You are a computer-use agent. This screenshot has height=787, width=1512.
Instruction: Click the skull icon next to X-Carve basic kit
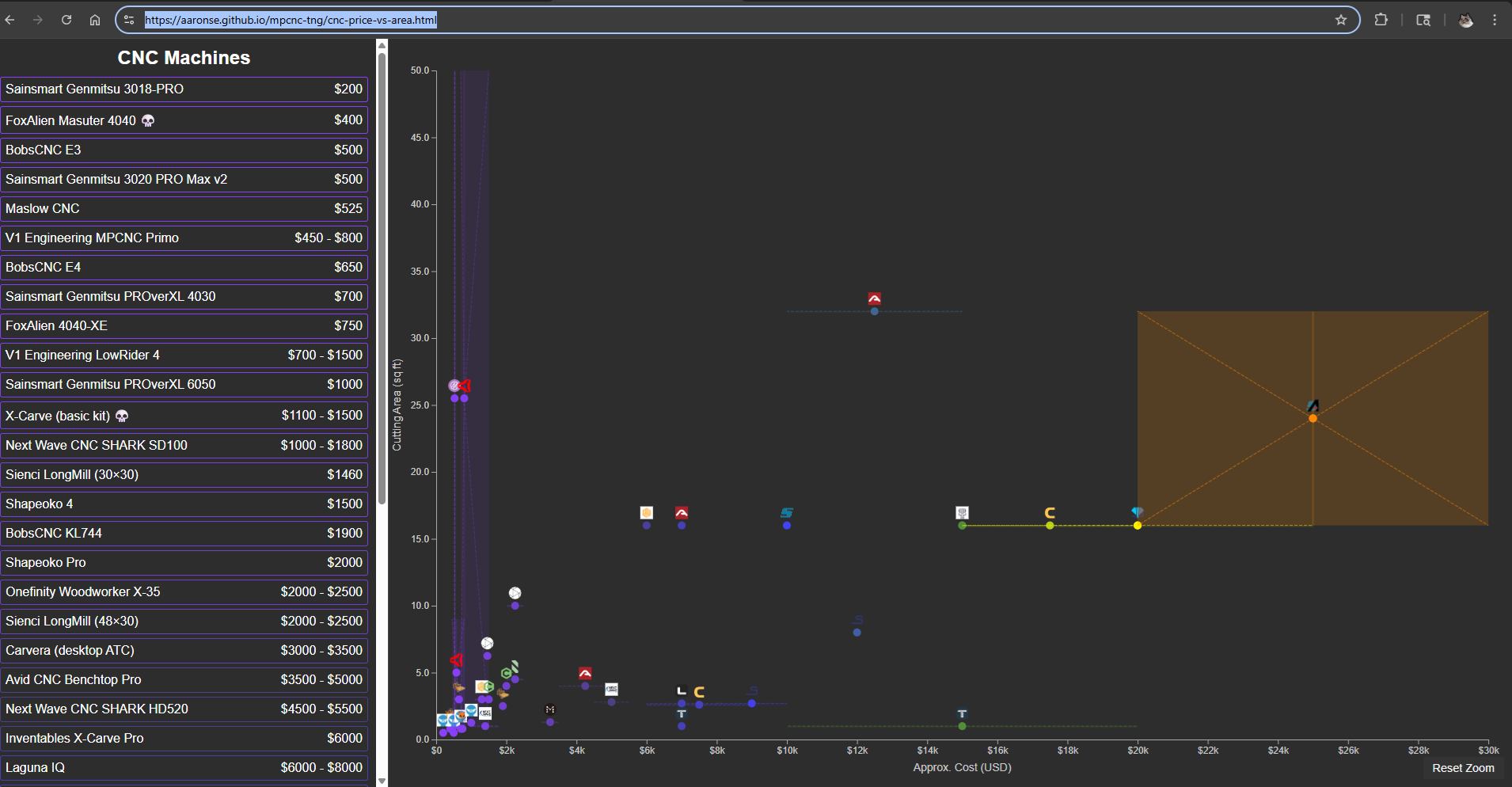tap(122, 416)
